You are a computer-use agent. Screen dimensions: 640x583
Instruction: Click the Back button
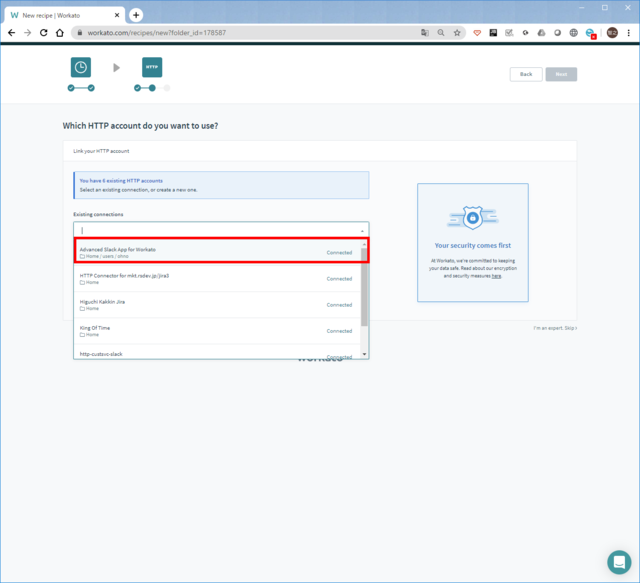click(x=526, y=74)
